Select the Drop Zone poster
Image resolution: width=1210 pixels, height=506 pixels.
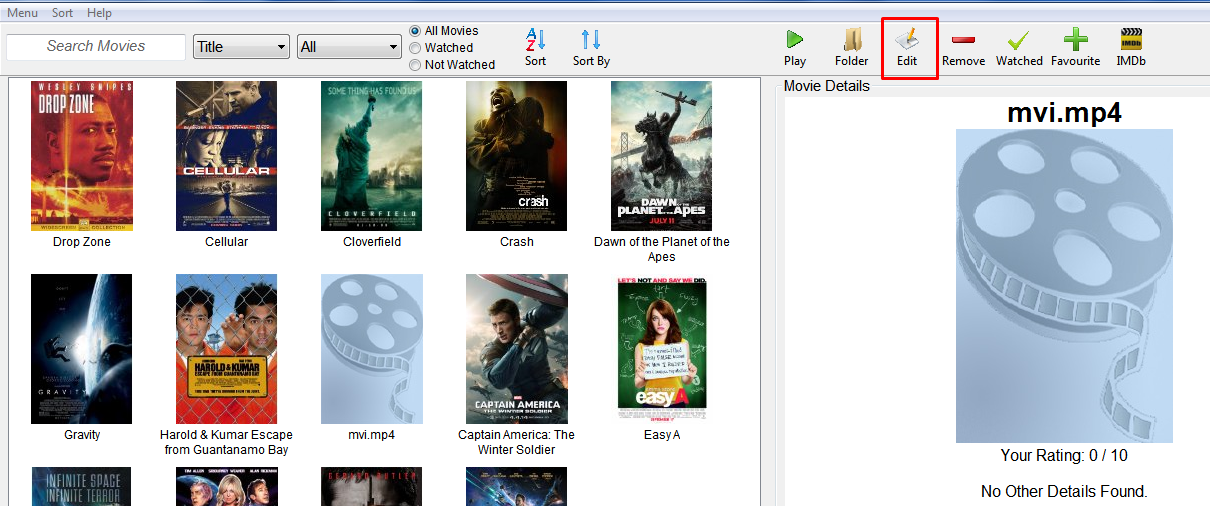pyautogui.click(x=82, y=156)
